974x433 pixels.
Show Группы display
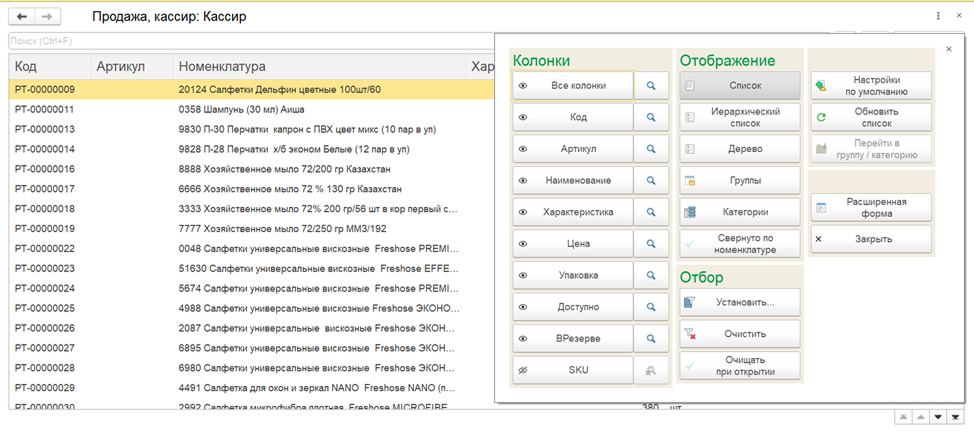pyautogui.click(x=740, y=180)
